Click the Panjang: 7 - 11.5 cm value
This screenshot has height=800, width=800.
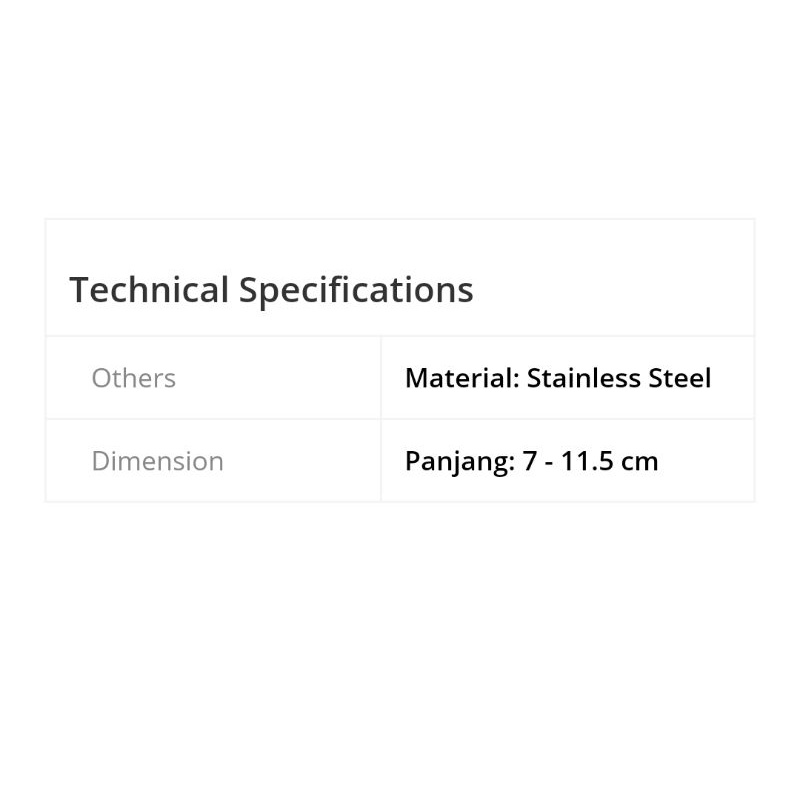(x=531, y=461)
